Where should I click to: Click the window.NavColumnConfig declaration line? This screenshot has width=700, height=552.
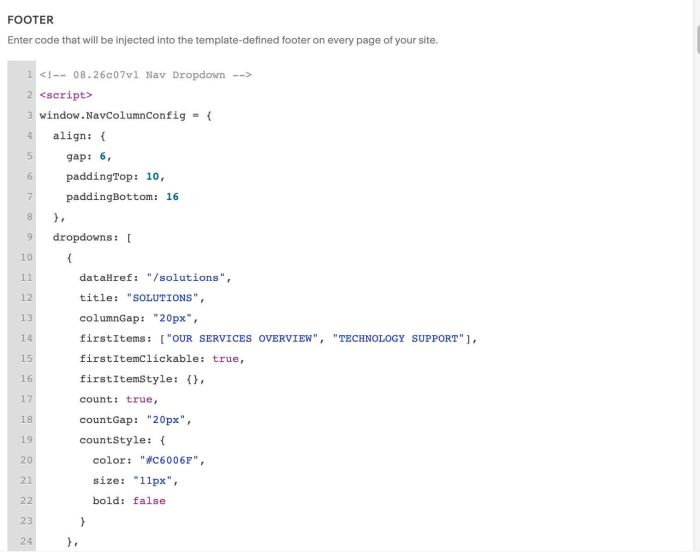tap(125, 116)
